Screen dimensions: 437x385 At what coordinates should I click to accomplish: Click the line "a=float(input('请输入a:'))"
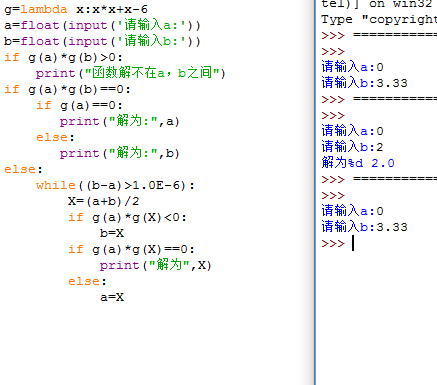(102, 25)
